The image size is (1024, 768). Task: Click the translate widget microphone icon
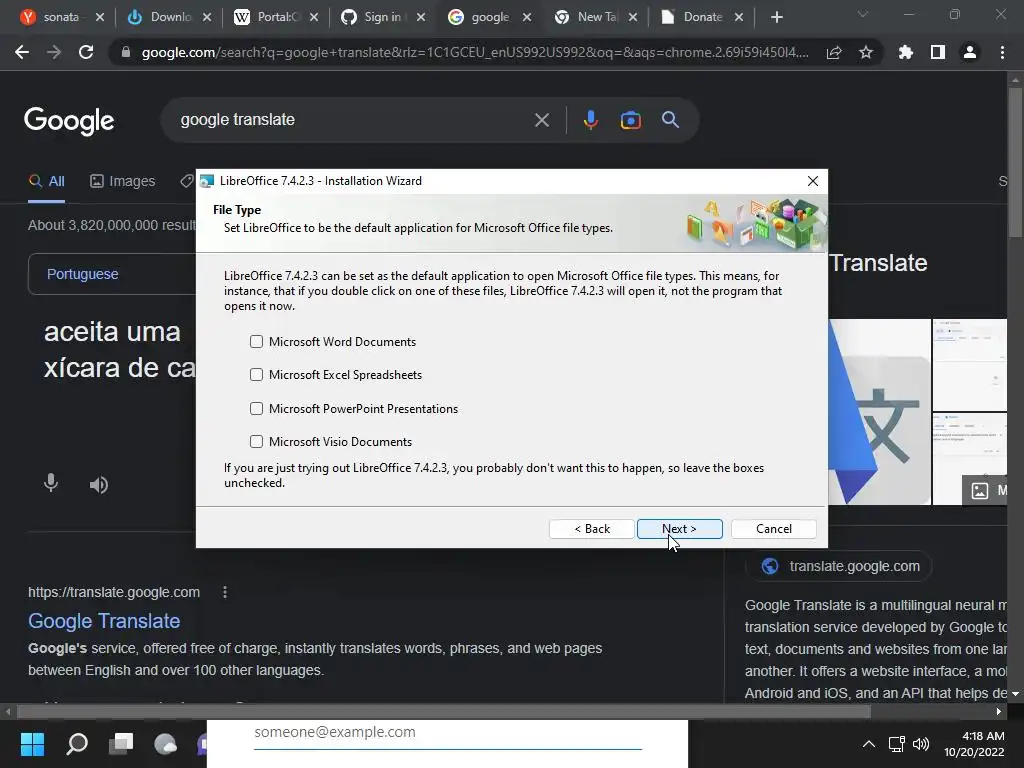click(x=51, y=483)
